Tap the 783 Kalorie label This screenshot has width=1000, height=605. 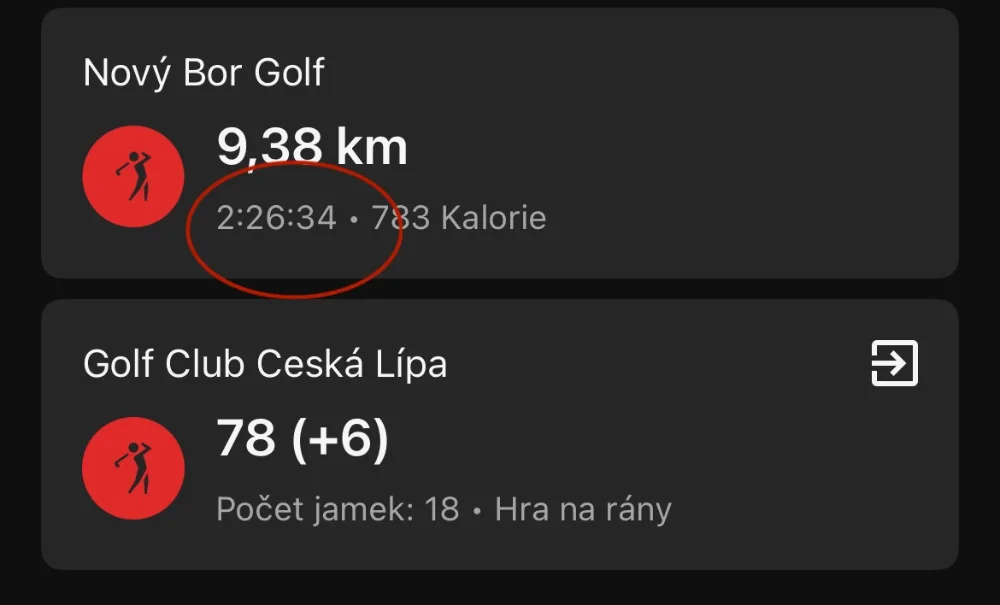[459, 218]
